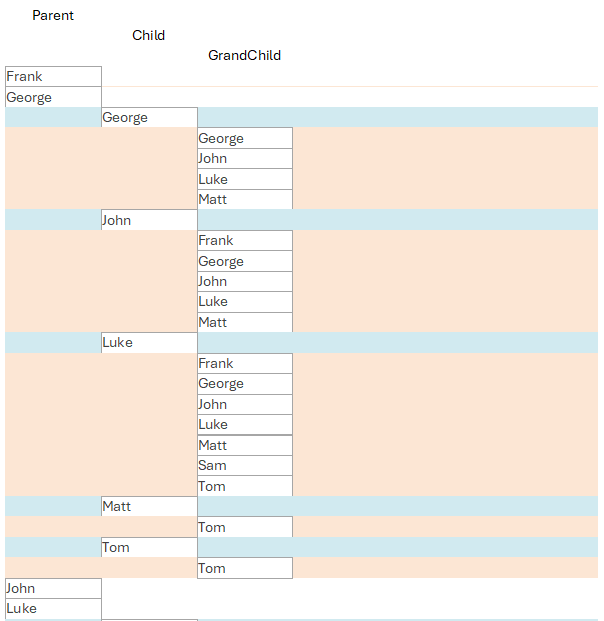
Task: Select the Frank parent row
Action: 53,77
